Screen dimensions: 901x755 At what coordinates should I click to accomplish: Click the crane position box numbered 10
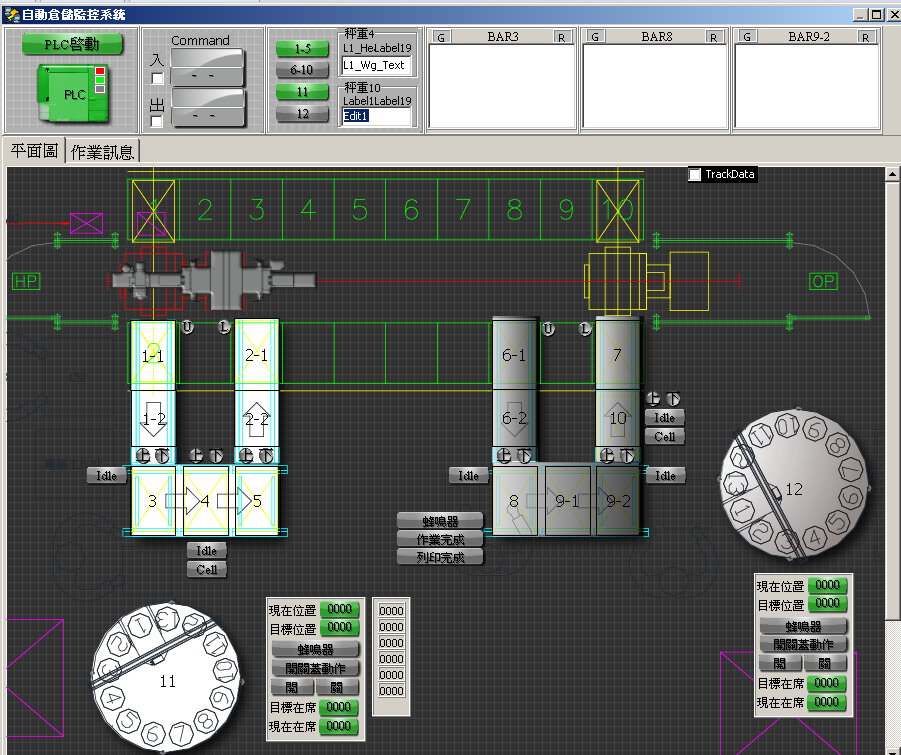[618, 210]
